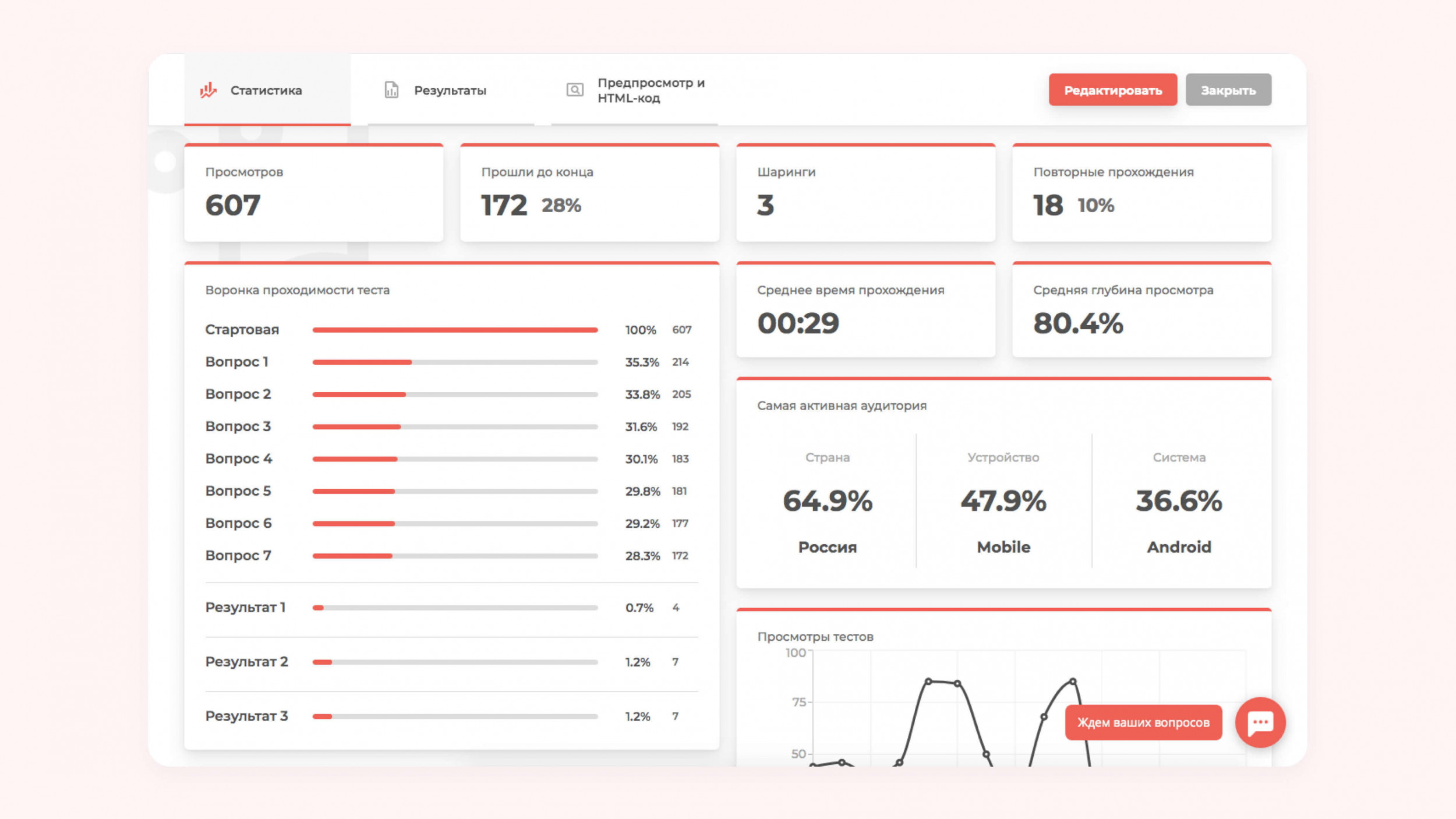This screenshot has width=1456, height=819.
Task: Open the chat bubble icon
Action: [1260, 722]
